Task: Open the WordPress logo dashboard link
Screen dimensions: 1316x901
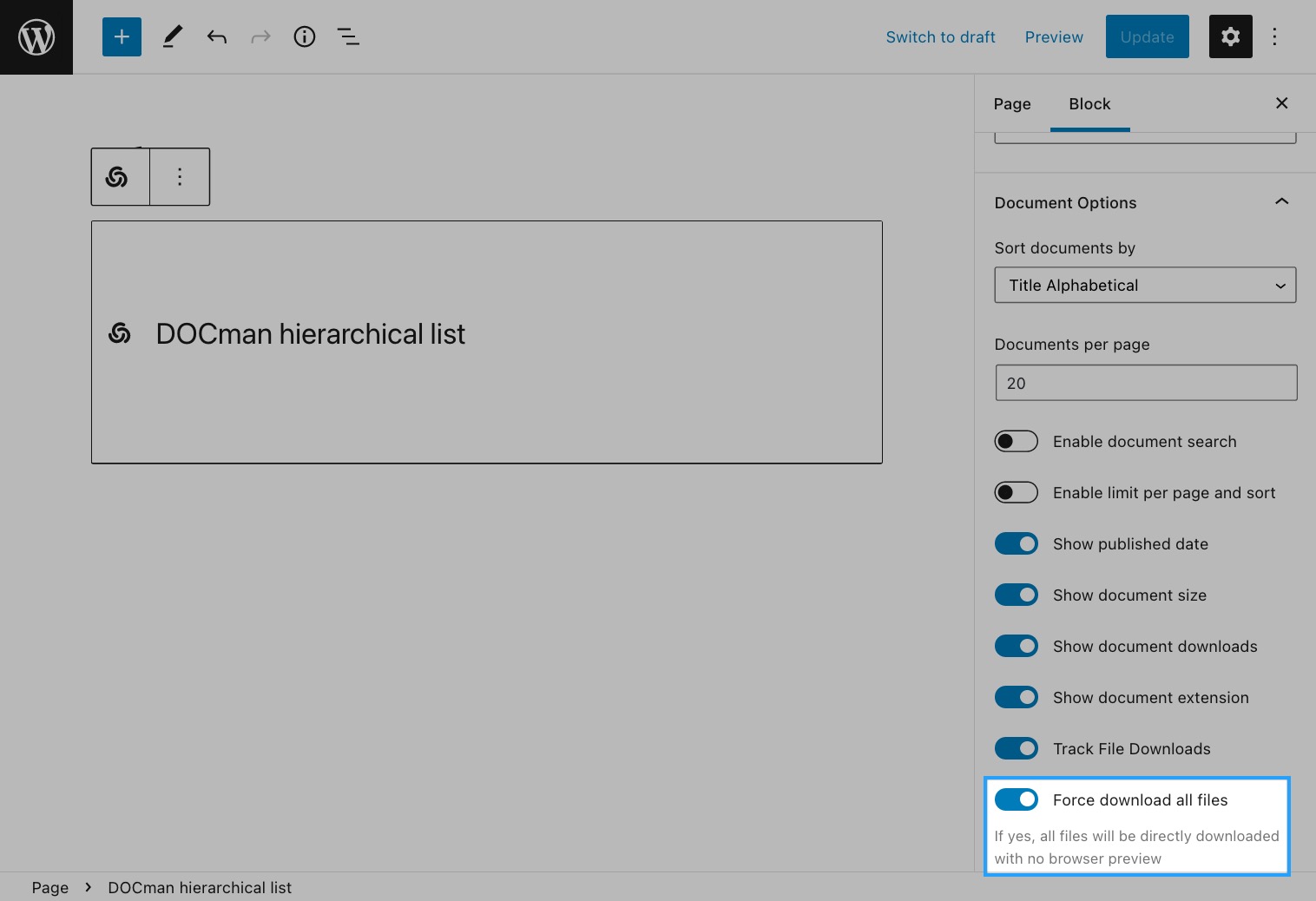Action: 36,37
